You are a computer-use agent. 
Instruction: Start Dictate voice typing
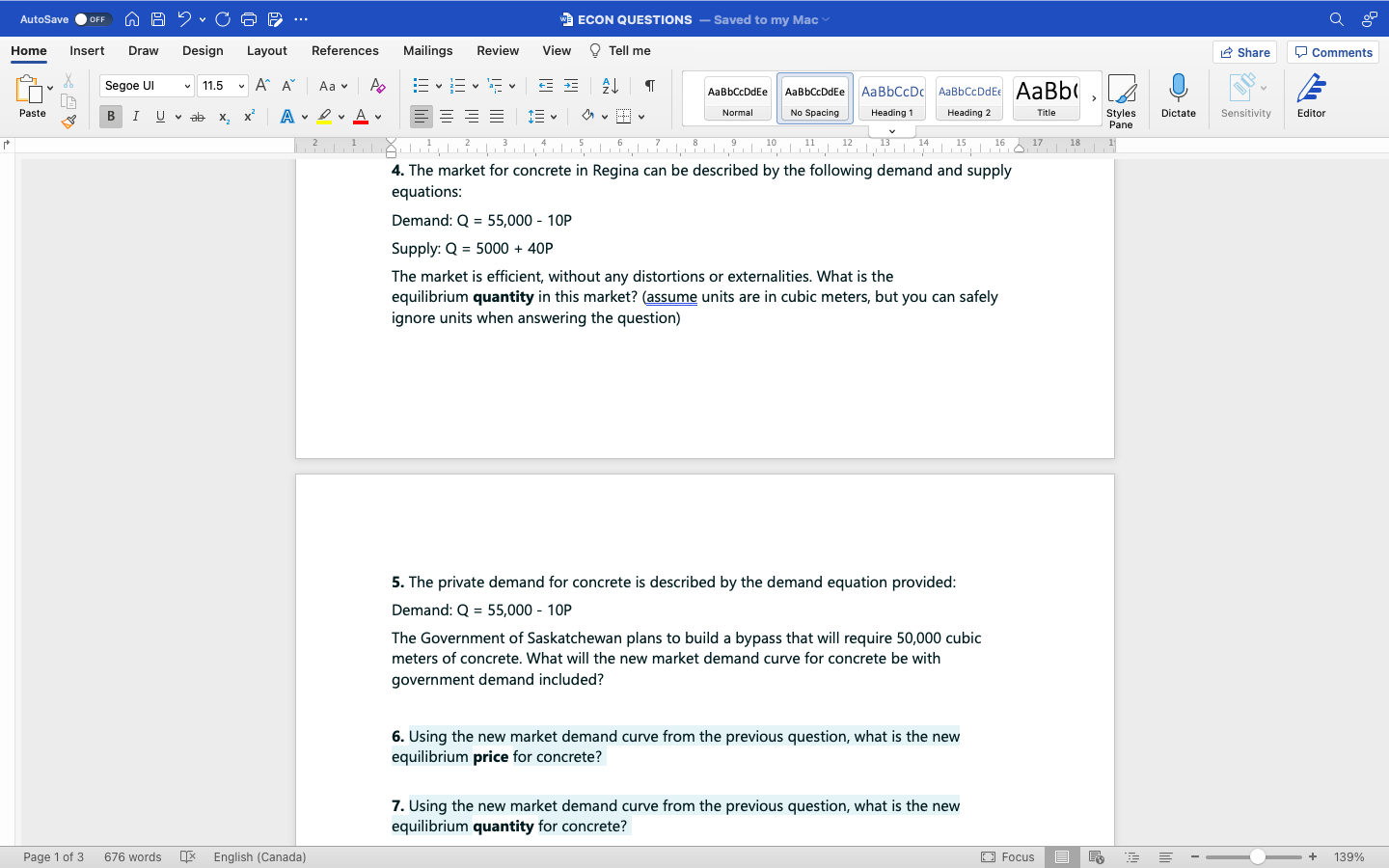[1179, 96]
